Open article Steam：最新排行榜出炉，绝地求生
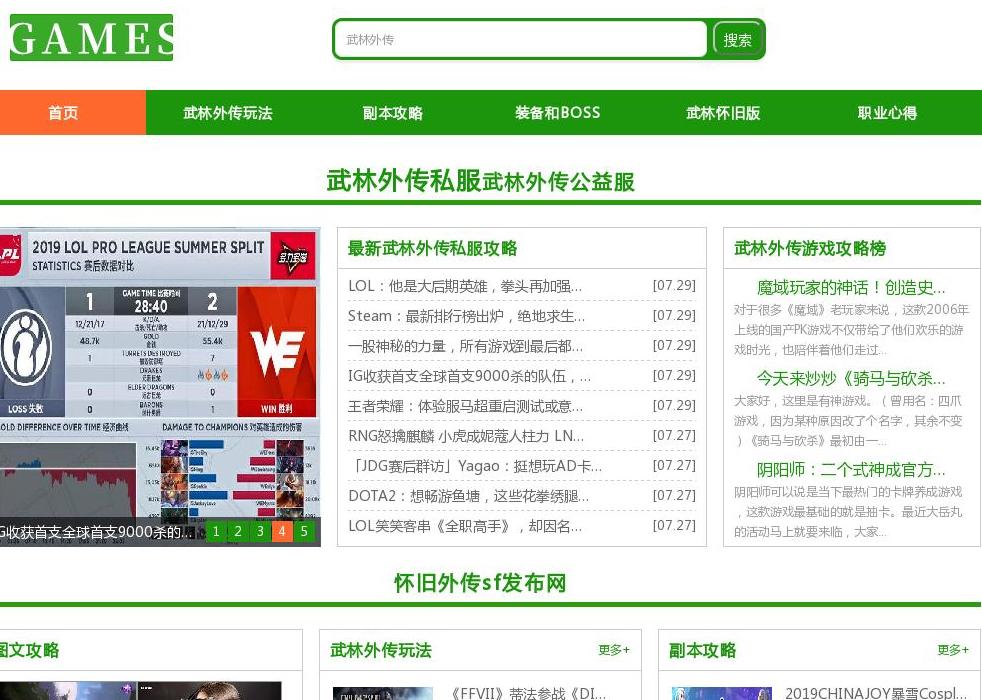The width and height of the screenshot is (982, 700). [x=467, y=316]
